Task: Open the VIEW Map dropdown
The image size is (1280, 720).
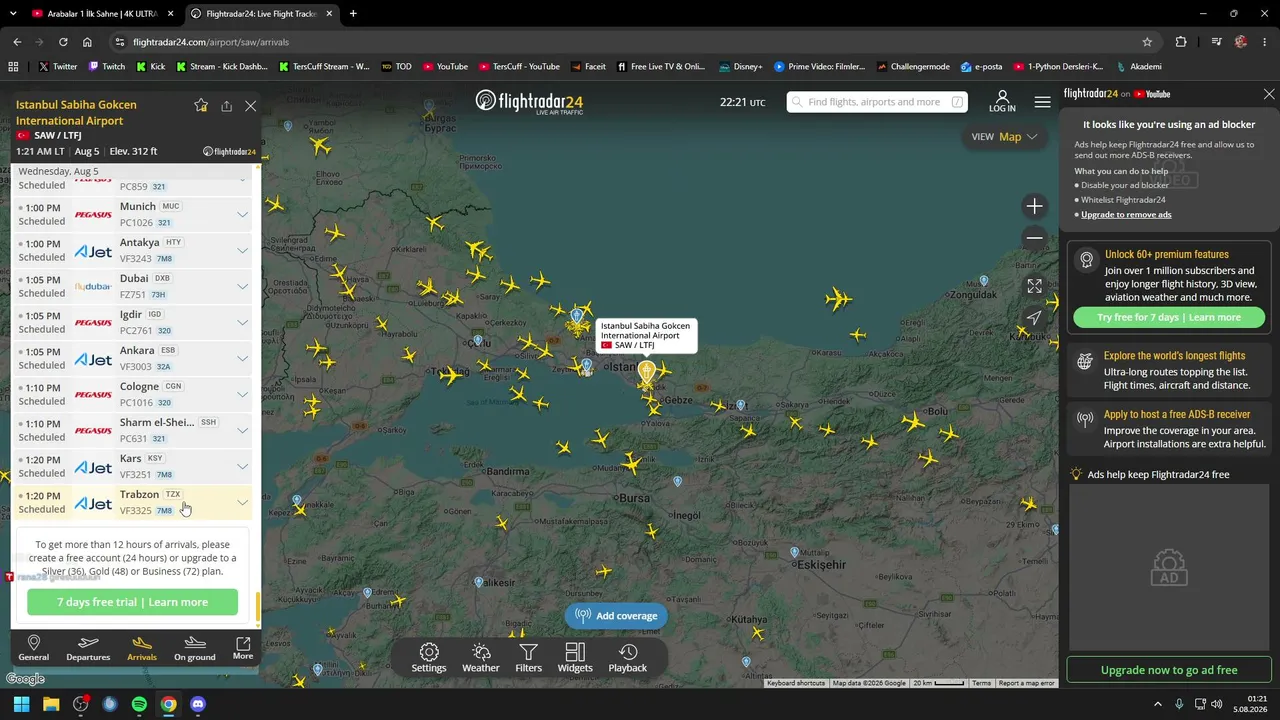Action: 1005,137
